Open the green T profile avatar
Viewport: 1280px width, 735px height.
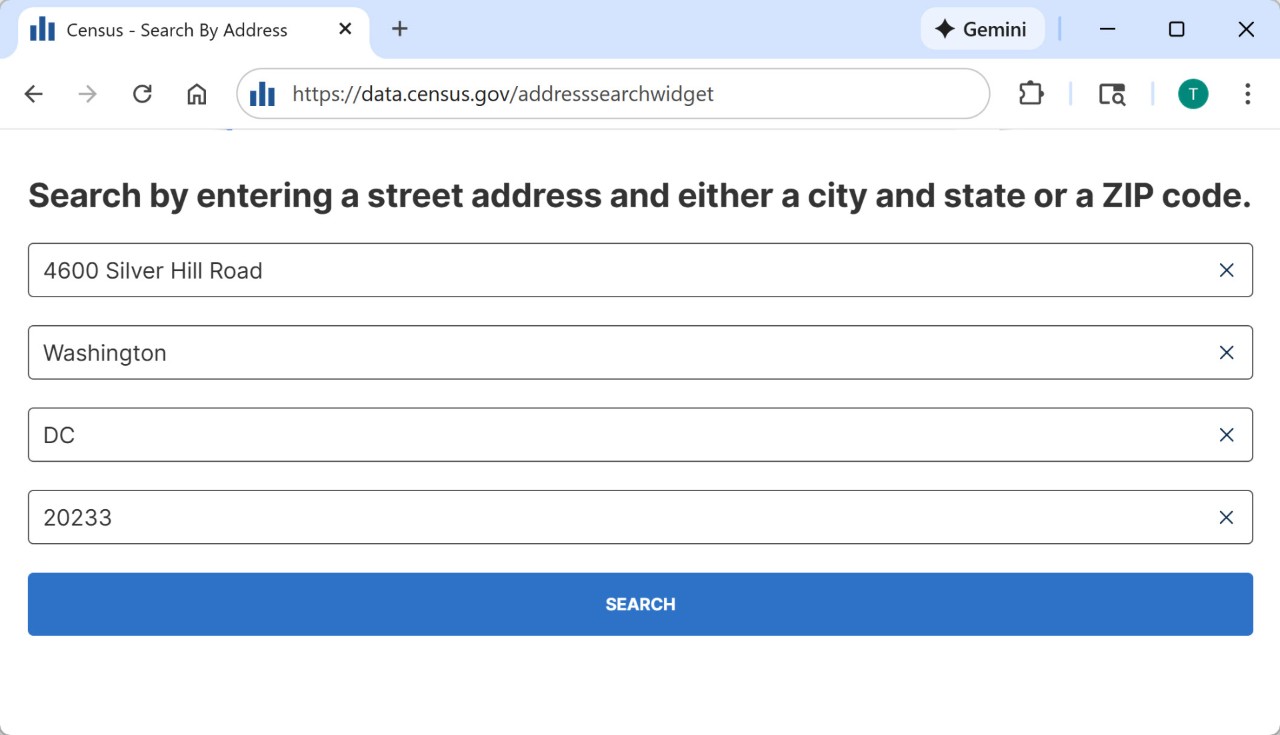coord(1192,94)
